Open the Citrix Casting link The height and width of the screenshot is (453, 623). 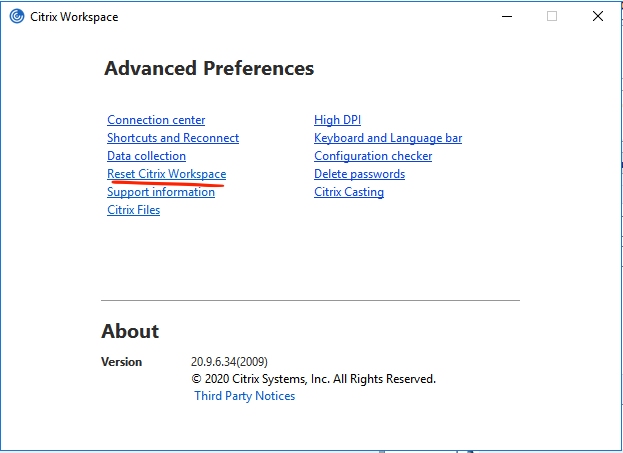(348, 192)
